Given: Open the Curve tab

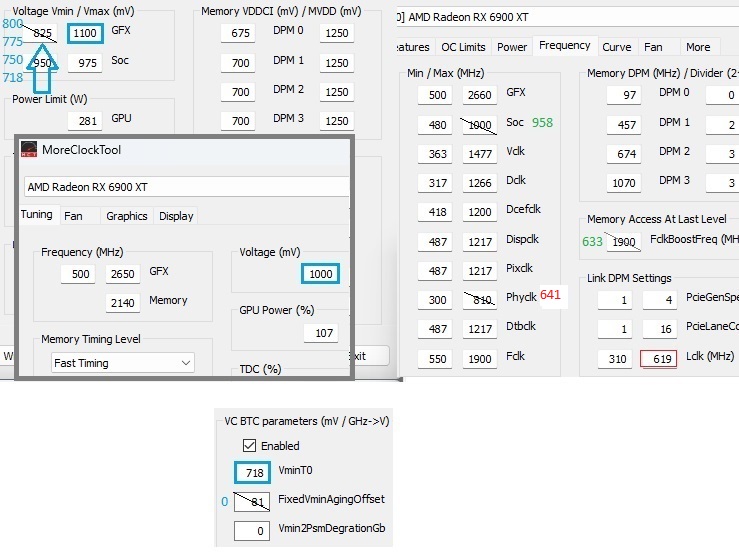Looking at the screenshot, I should pos(616,47).
